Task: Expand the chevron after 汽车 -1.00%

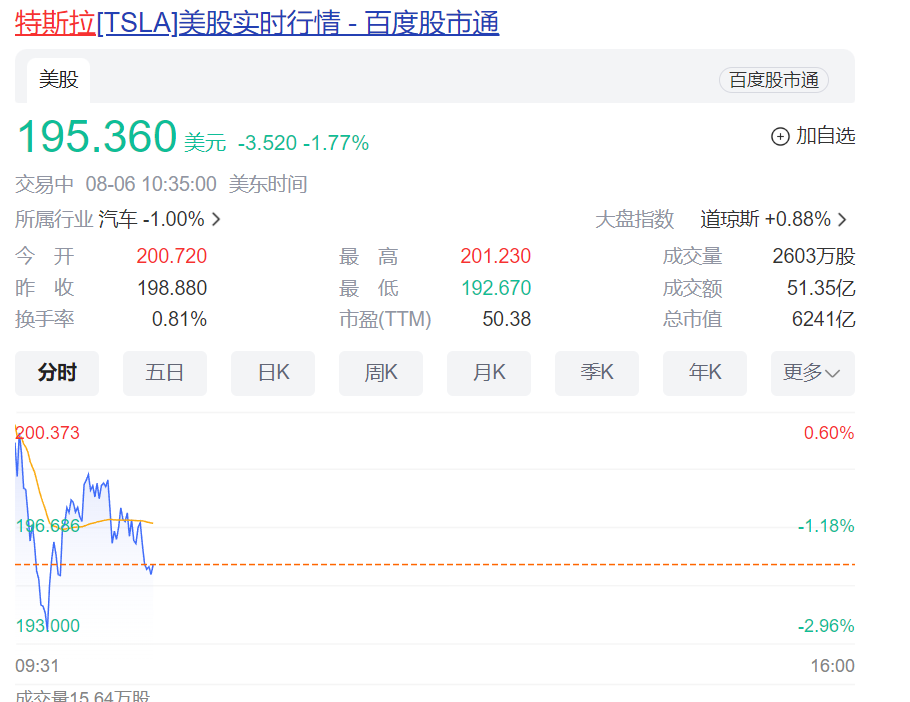Action: [x=216, y=219]
